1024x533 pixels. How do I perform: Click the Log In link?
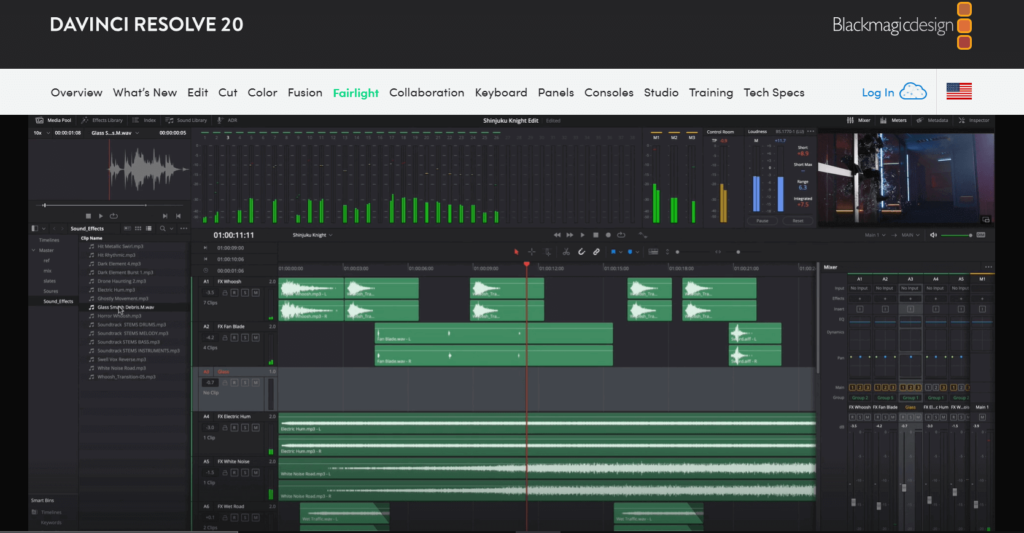[x=878, y=93]
